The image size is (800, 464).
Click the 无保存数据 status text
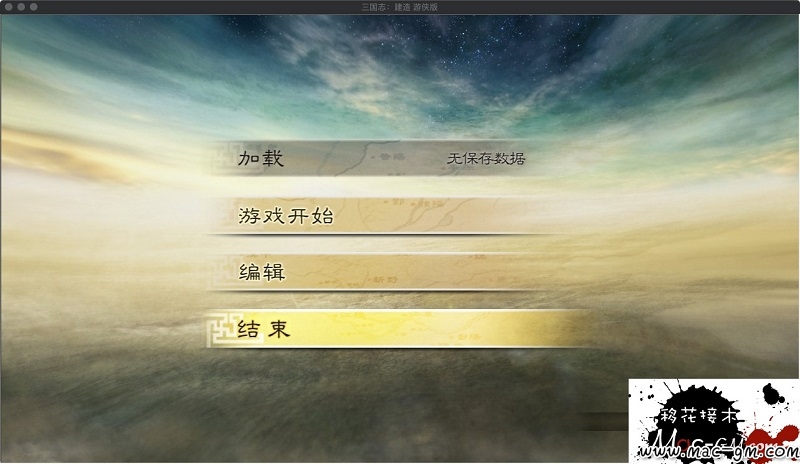(x=486, y=159)
